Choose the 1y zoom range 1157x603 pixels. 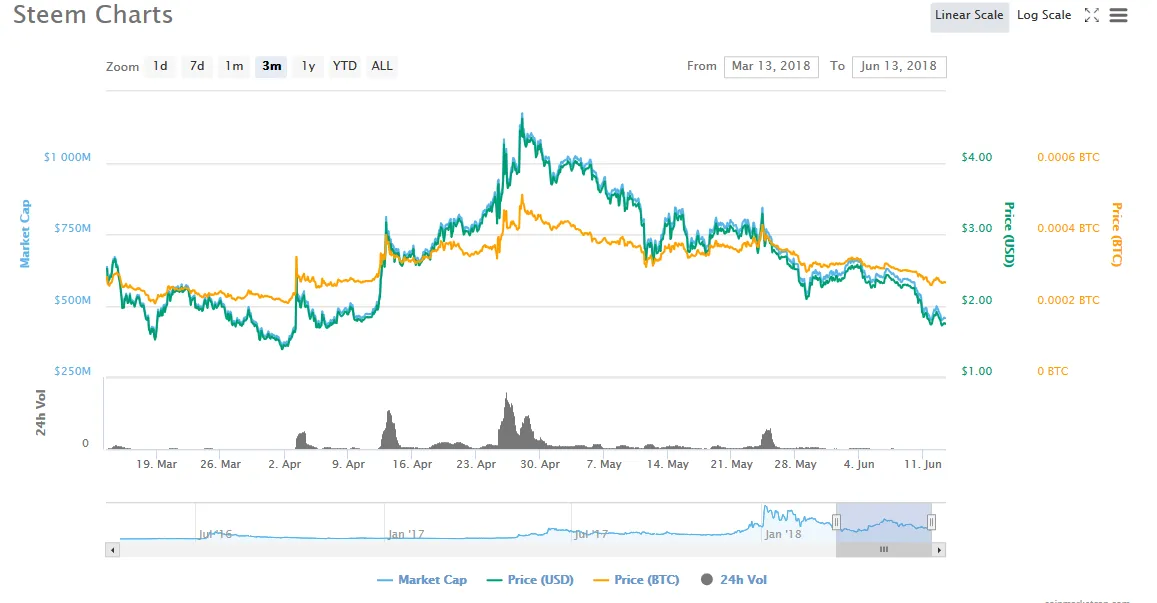pos(308,66)
